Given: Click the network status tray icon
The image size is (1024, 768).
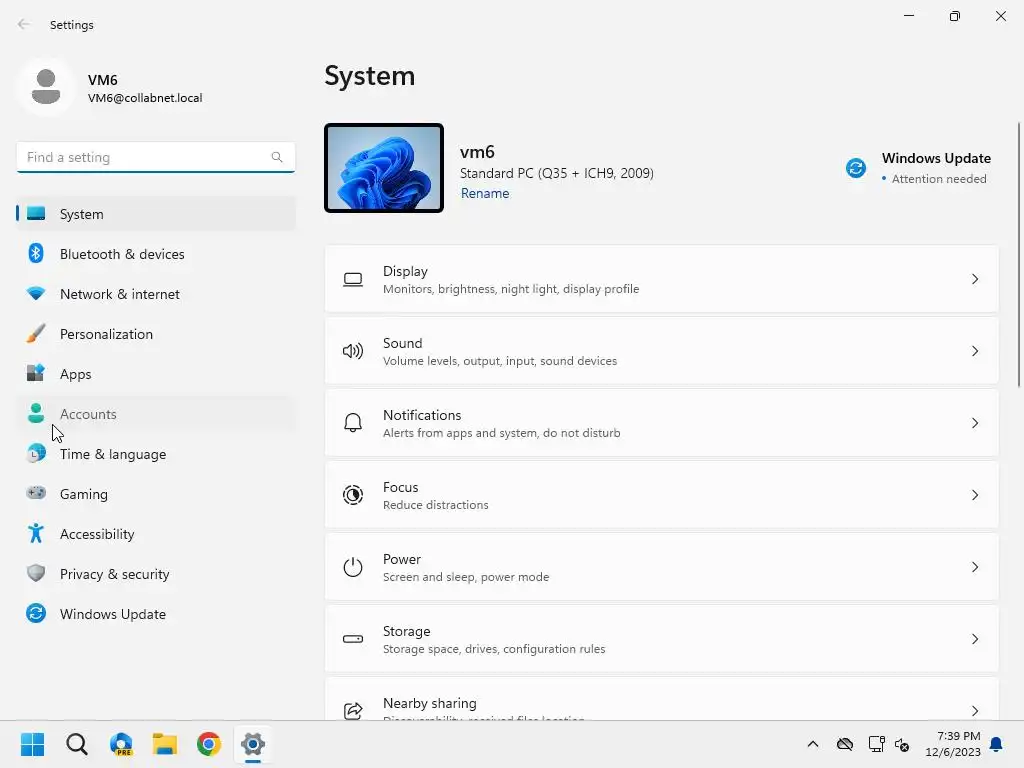Looking at the screenshot, I should coord(876,744).
